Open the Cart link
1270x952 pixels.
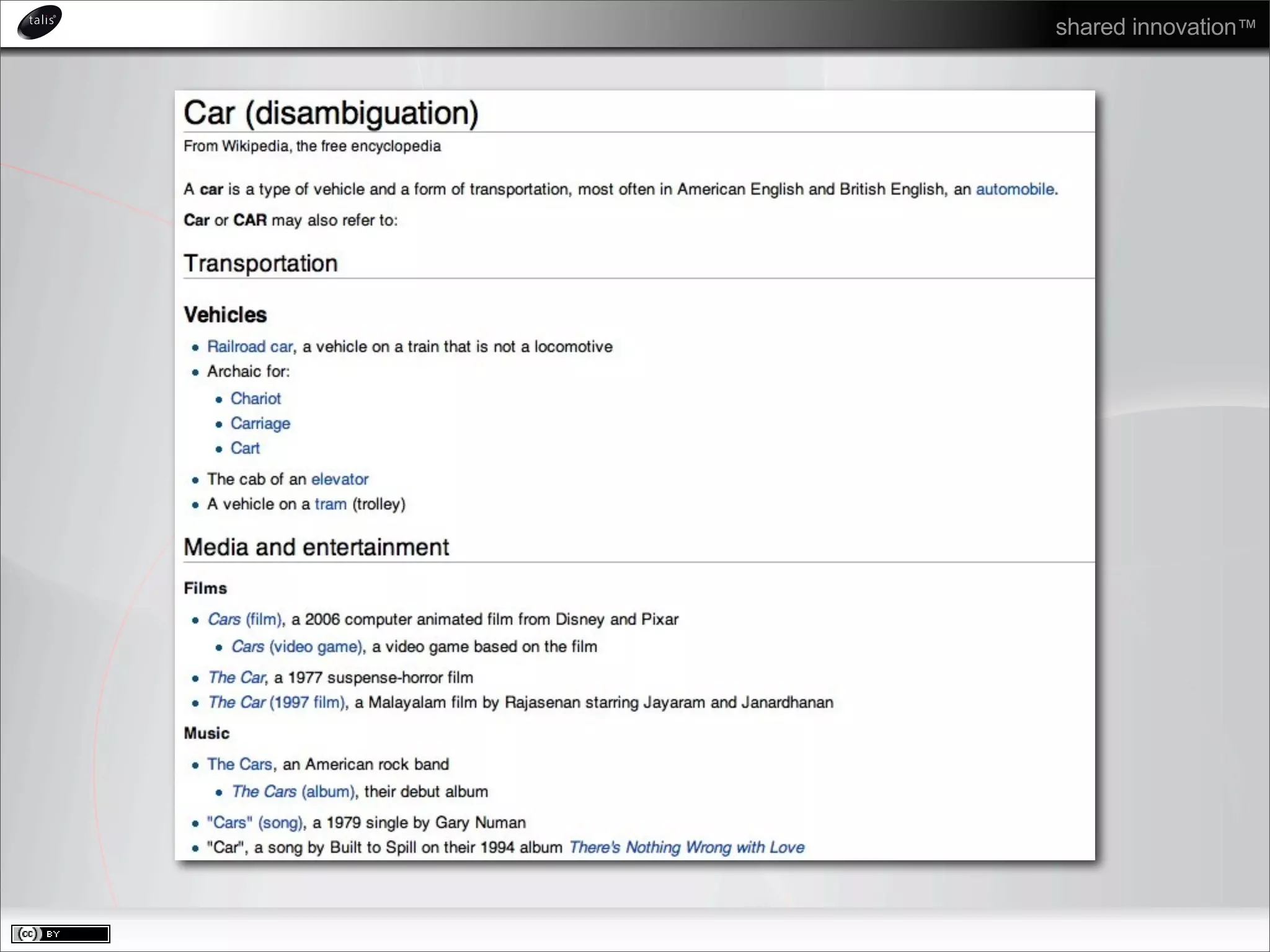(x=245, y=448)
